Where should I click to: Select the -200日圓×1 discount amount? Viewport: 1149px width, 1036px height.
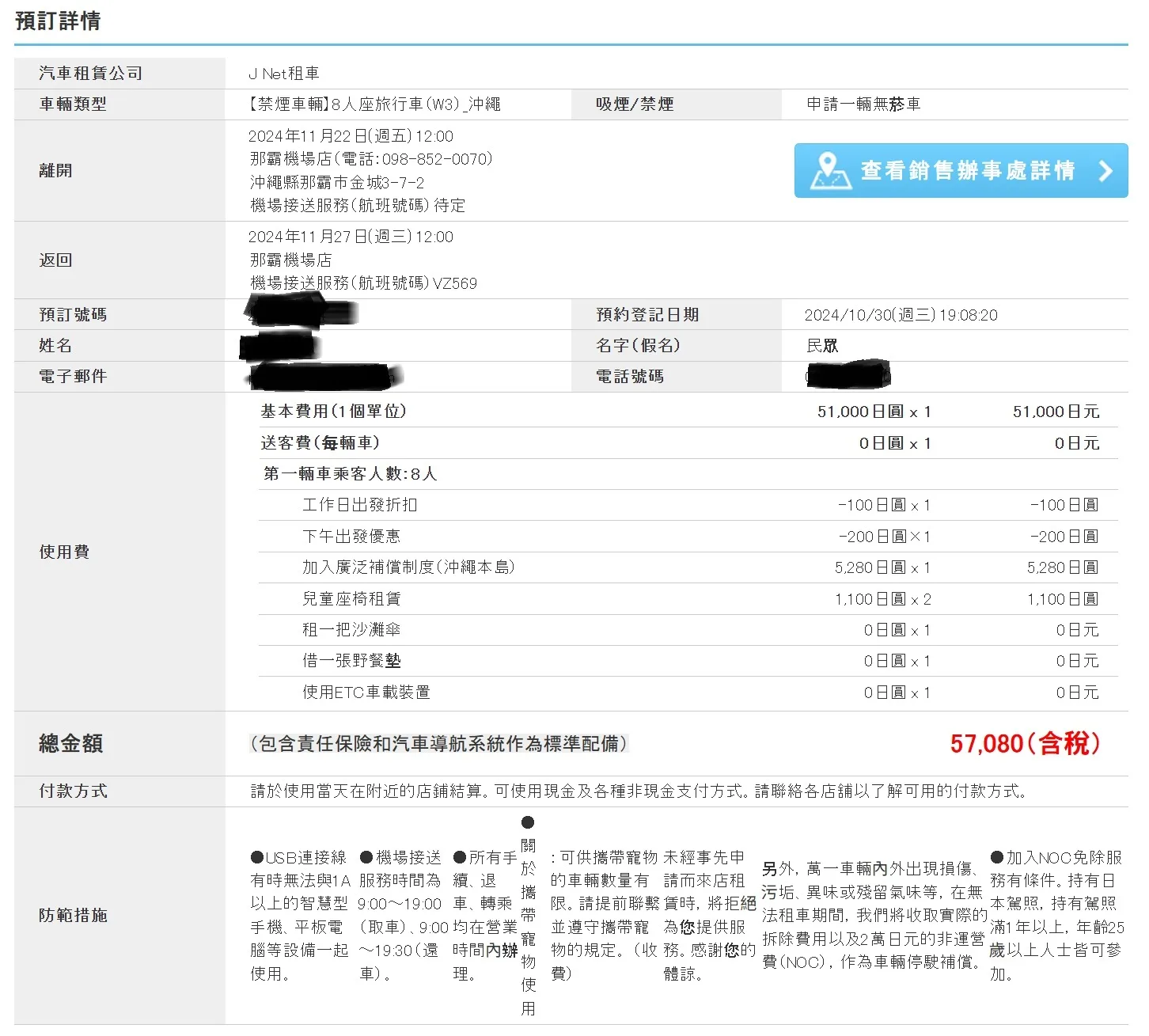(x=885, y=537)
